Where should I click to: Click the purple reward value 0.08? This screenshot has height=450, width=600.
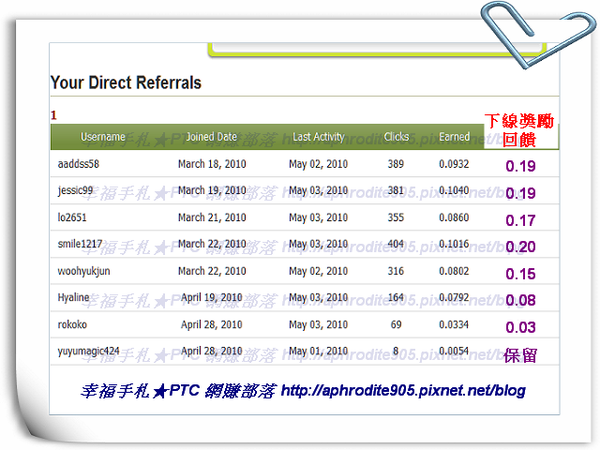coord(520,300)
